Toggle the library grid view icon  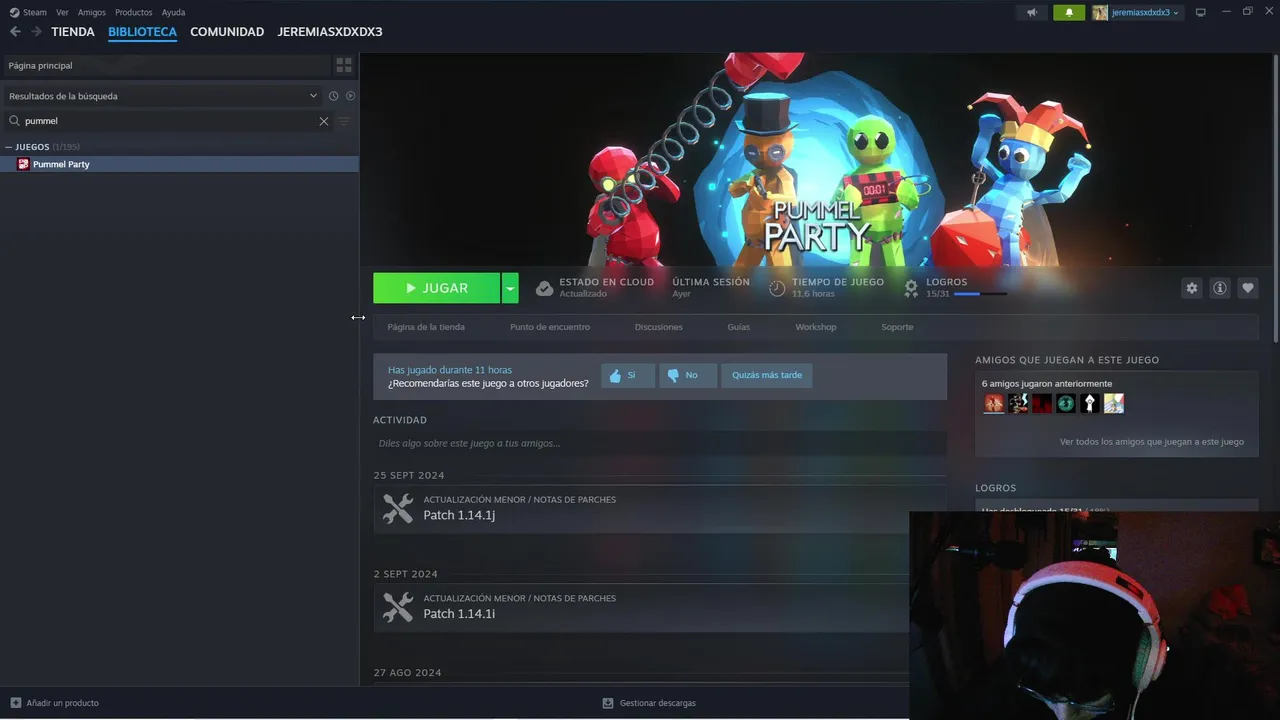click(344, 65)
